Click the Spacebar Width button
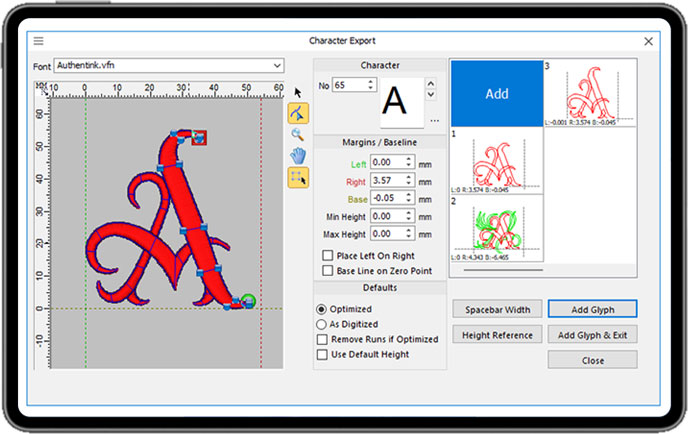The image size is (688, 434). click(x=497, y=309)
